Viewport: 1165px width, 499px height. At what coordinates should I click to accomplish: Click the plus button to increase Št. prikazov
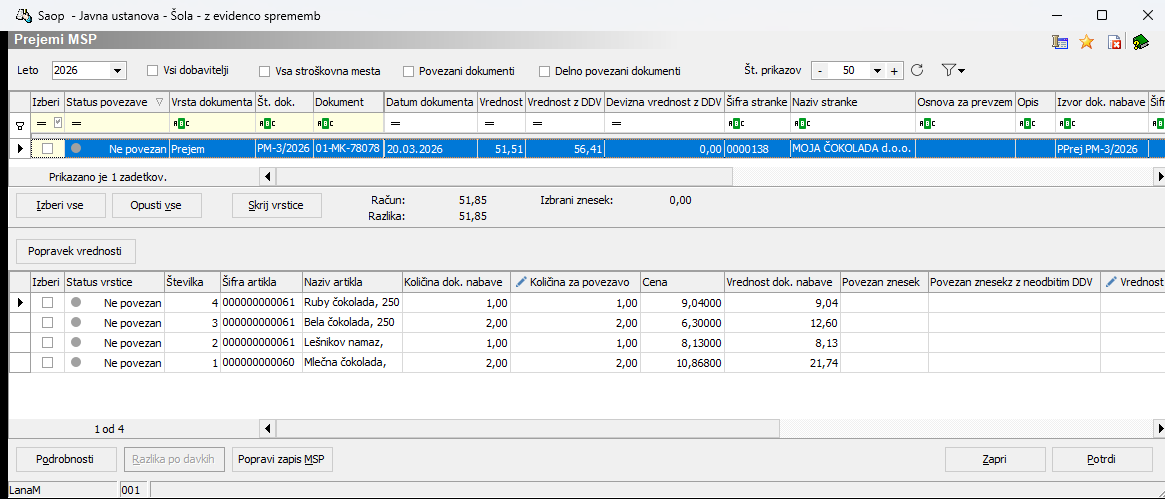pos(894,71)
